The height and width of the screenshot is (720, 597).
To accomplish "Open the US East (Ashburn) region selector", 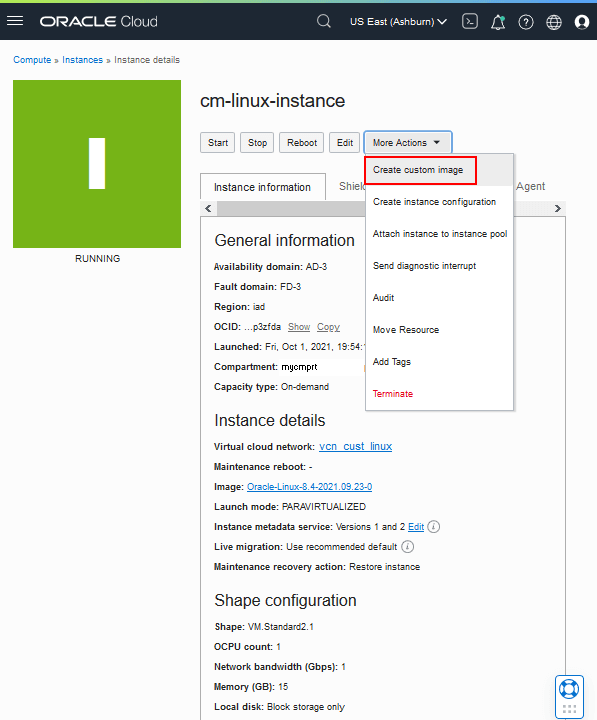I will [398, 22].
